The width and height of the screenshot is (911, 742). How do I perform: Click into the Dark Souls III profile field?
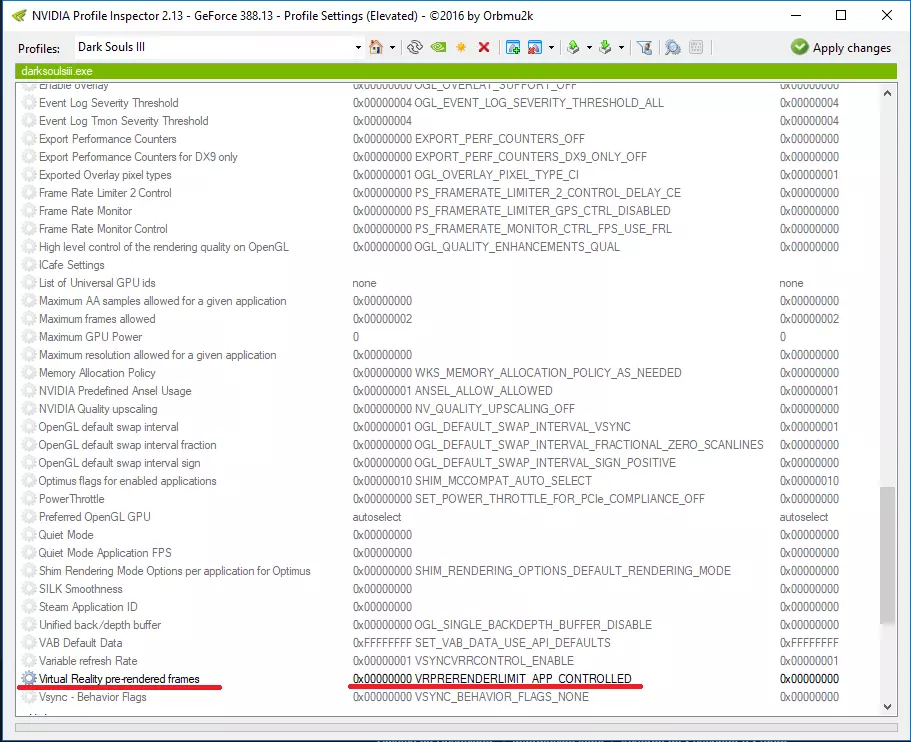coord(214,47)
